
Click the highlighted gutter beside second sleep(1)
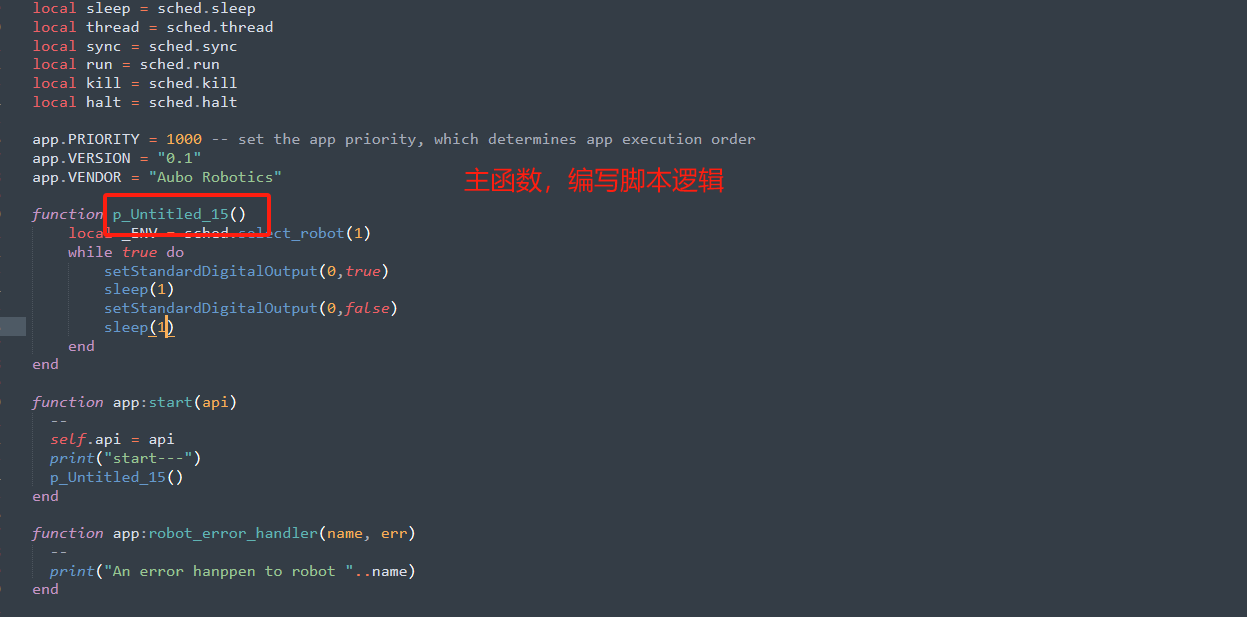click(13, 327)
